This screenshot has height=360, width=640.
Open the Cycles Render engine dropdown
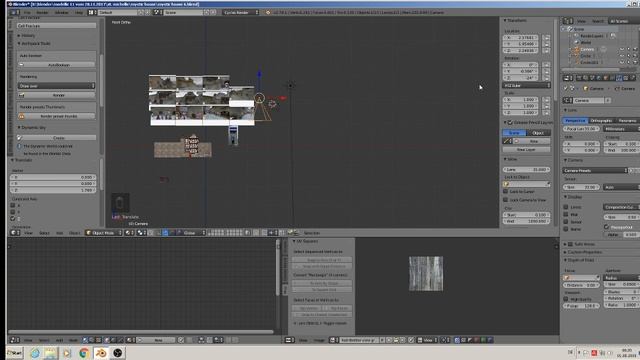[x=240, y=13]
